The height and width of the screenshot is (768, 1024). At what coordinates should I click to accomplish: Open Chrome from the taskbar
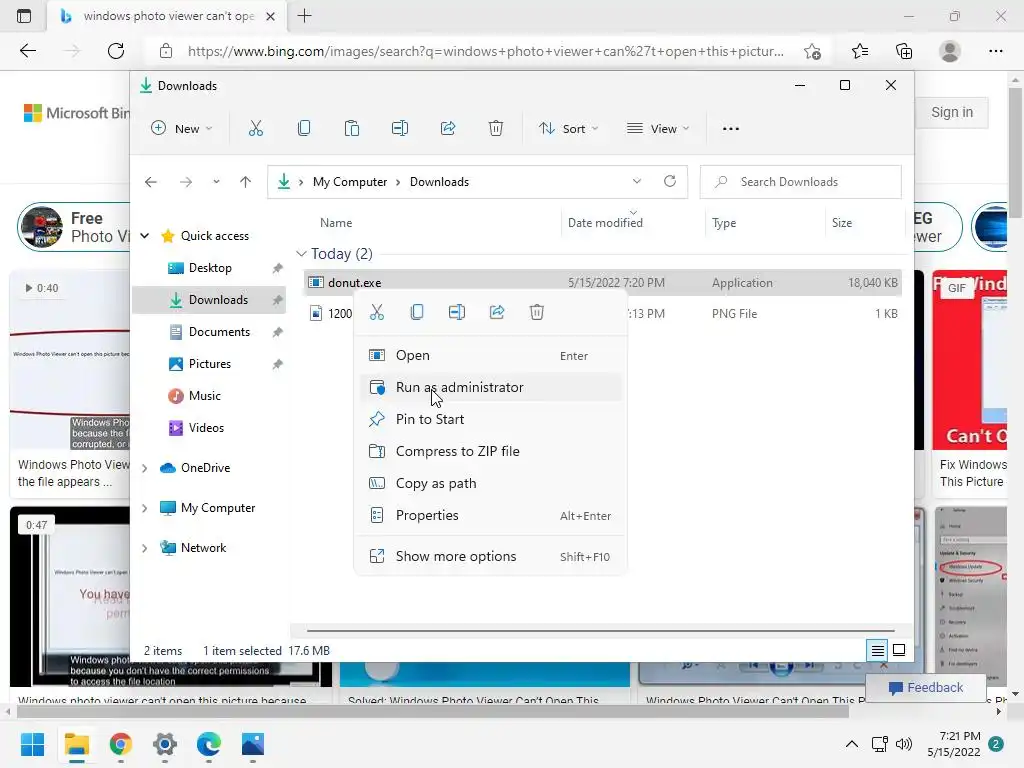click(121, 744)
